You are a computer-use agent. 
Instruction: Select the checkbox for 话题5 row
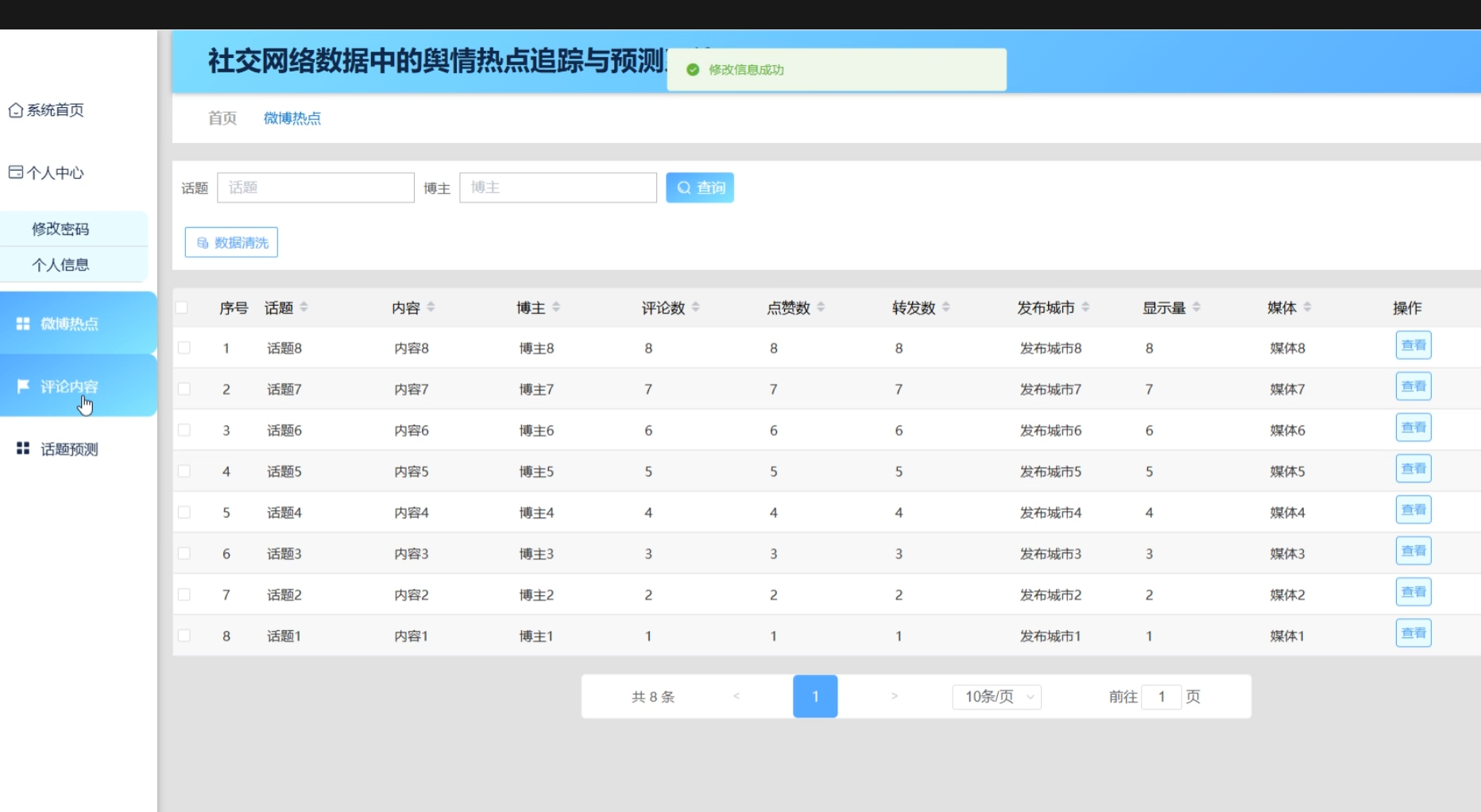click(184, 471)
